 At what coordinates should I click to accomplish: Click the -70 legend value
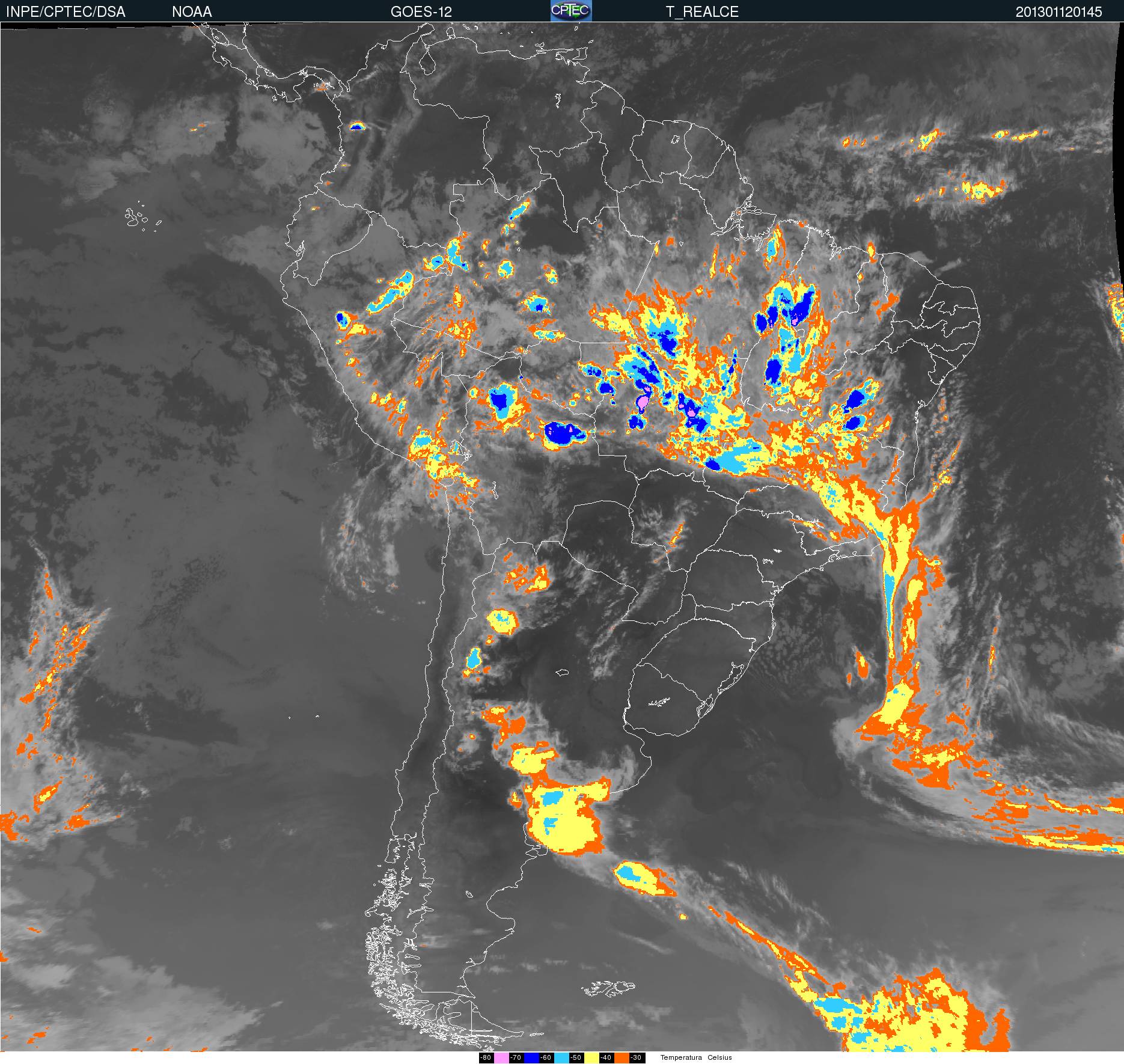tap(516, 1058)
